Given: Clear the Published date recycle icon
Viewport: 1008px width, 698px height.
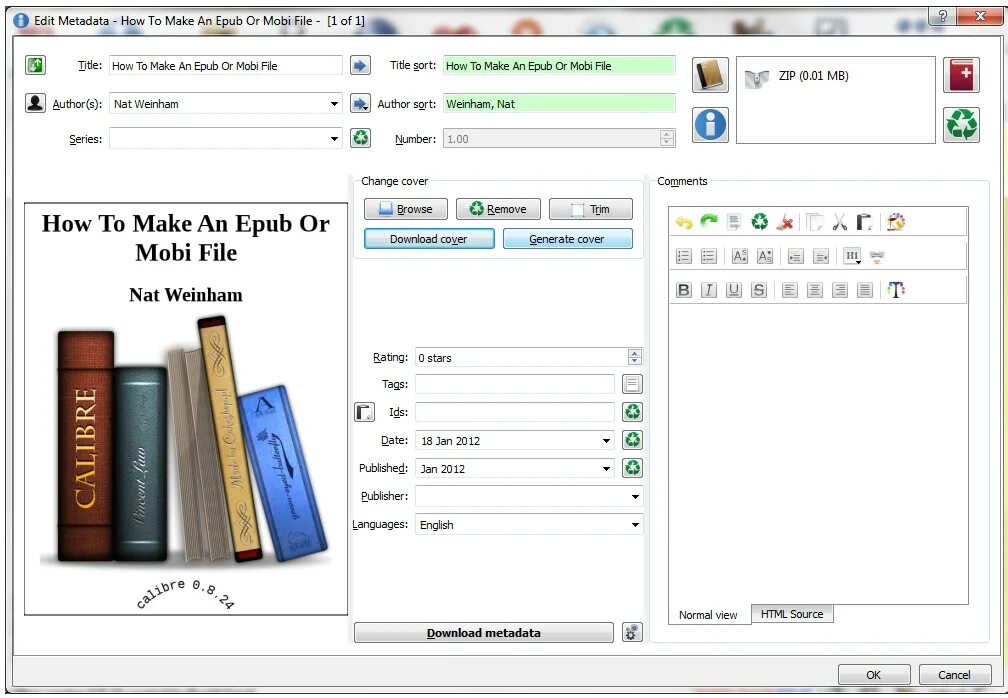Looking at the screenshot, I should (x=633, y=468).
